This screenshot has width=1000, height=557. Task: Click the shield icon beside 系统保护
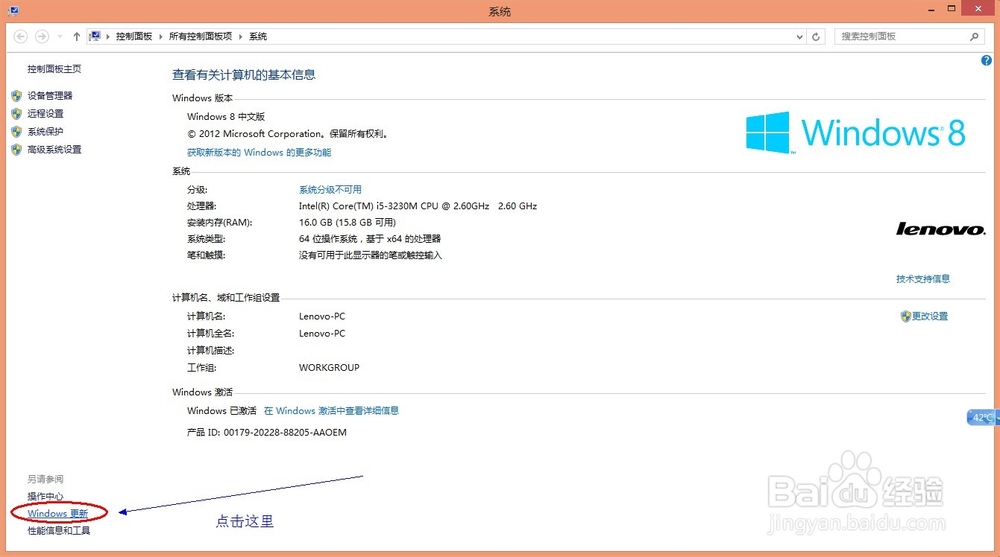(17, 131)
